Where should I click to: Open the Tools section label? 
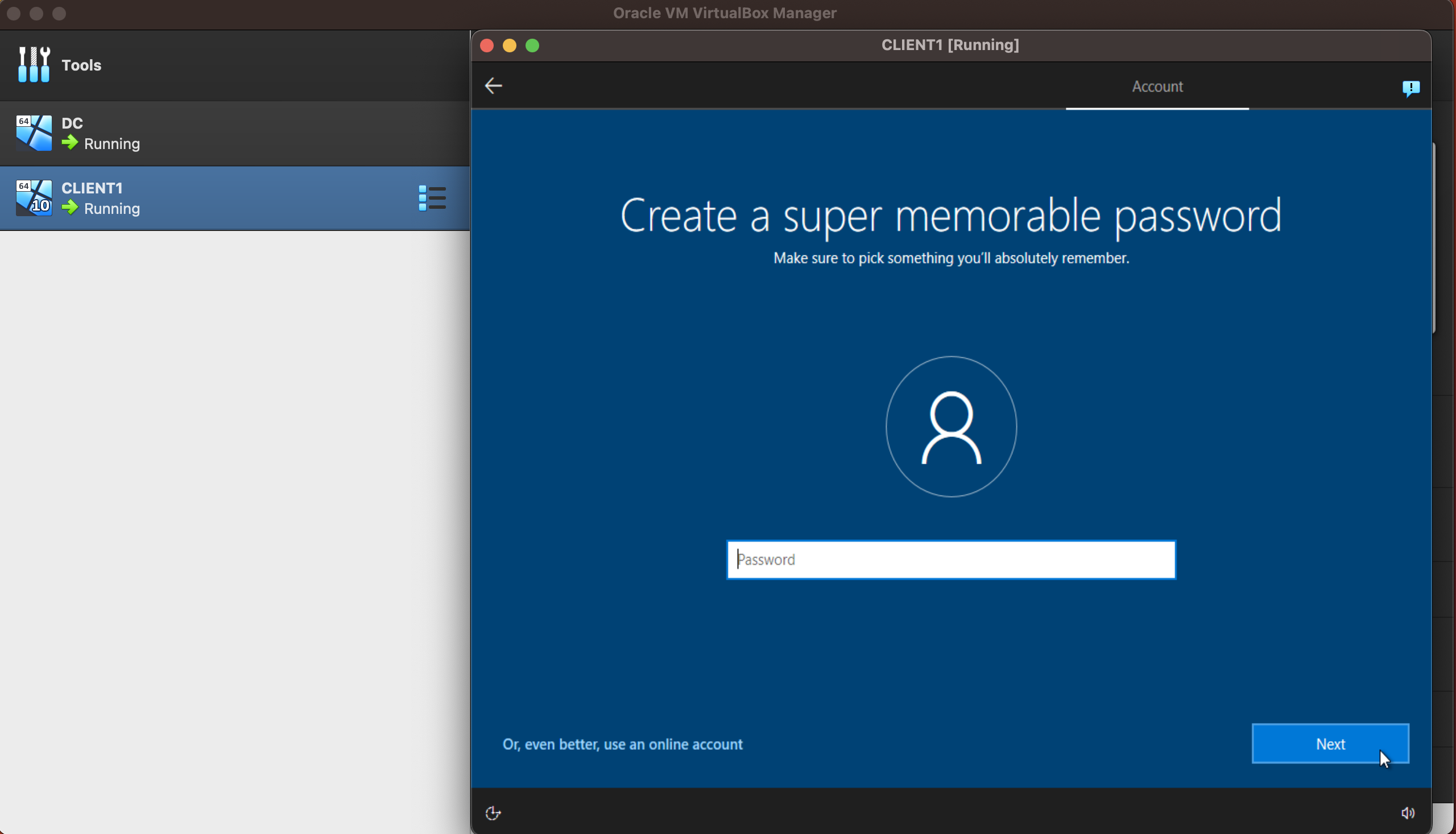point(81,65)
